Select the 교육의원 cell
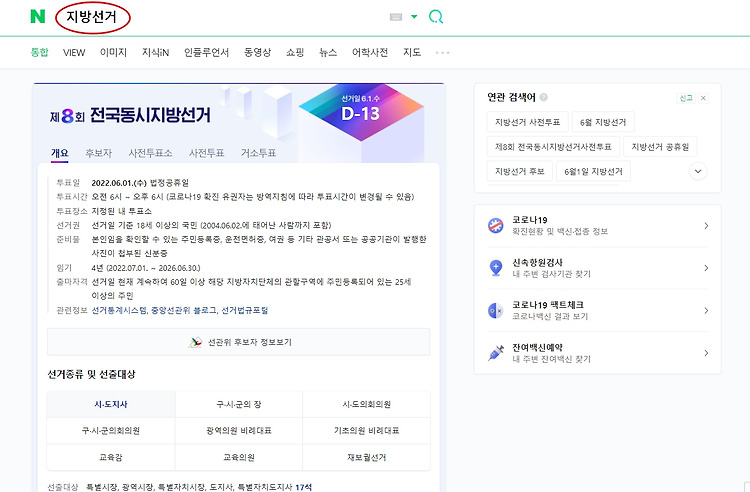The image size is (750, 492). tap(239, 458)
